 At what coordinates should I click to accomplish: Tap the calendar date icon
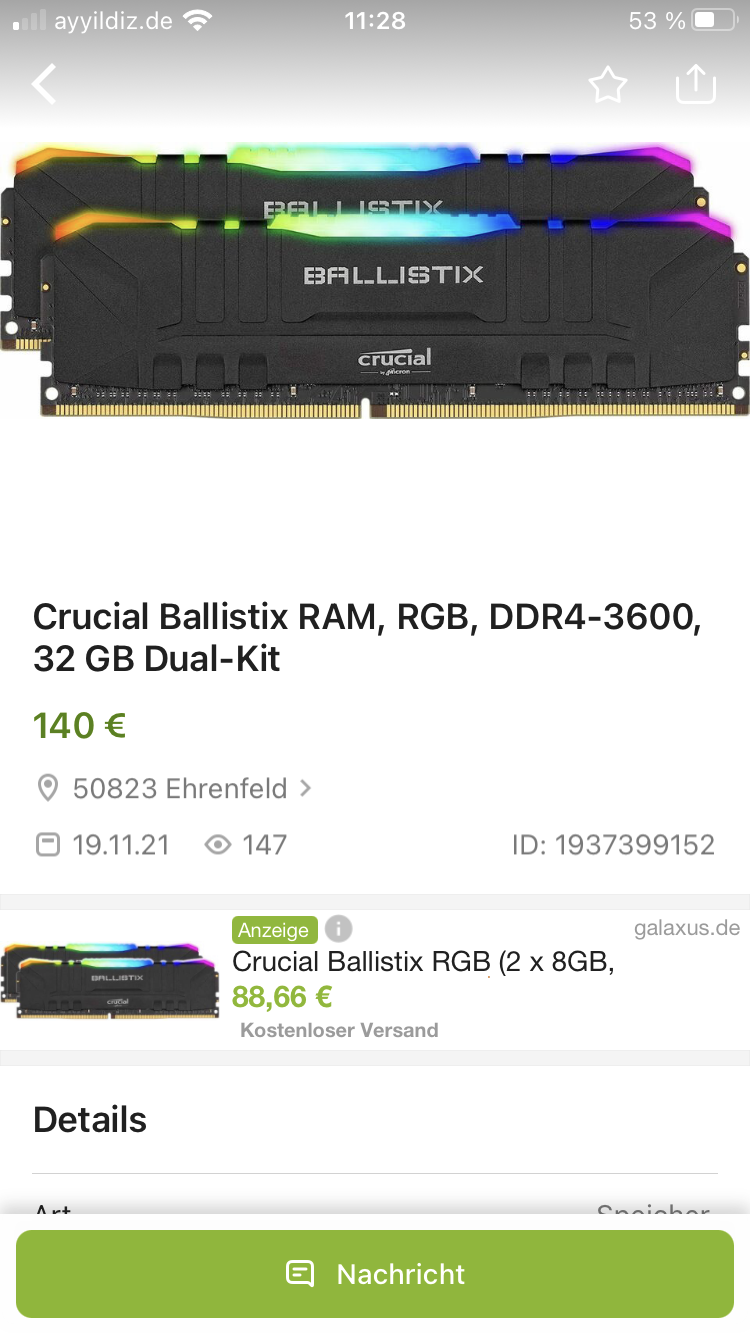pos(47,845)
